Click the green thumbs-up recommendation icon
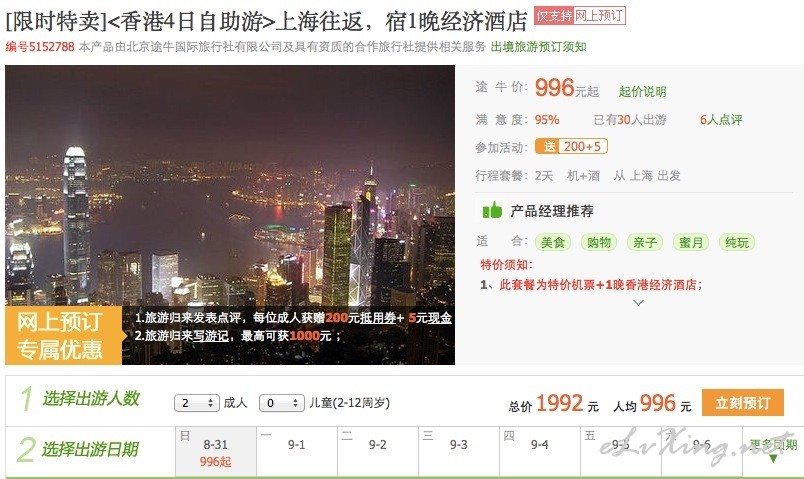 [x=492, y=210]
